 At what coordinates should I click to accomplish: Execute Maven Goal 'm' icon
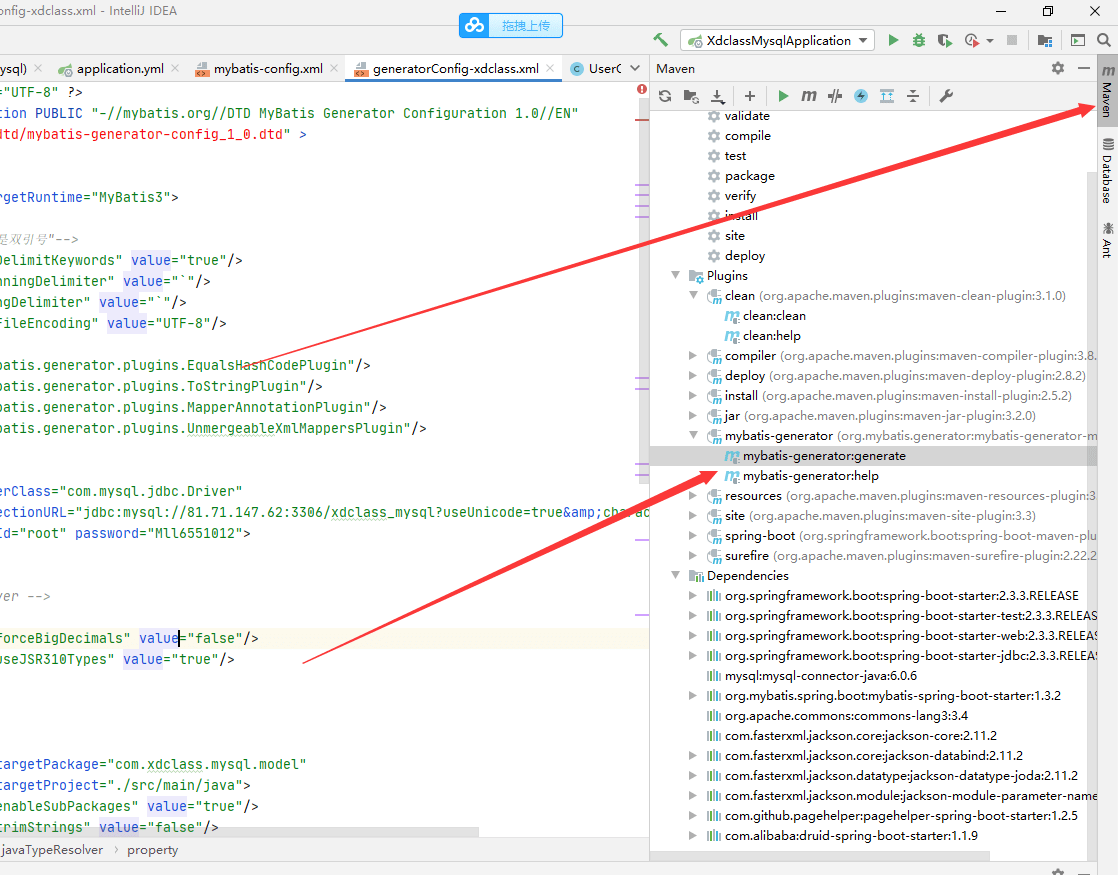point(809,96)
